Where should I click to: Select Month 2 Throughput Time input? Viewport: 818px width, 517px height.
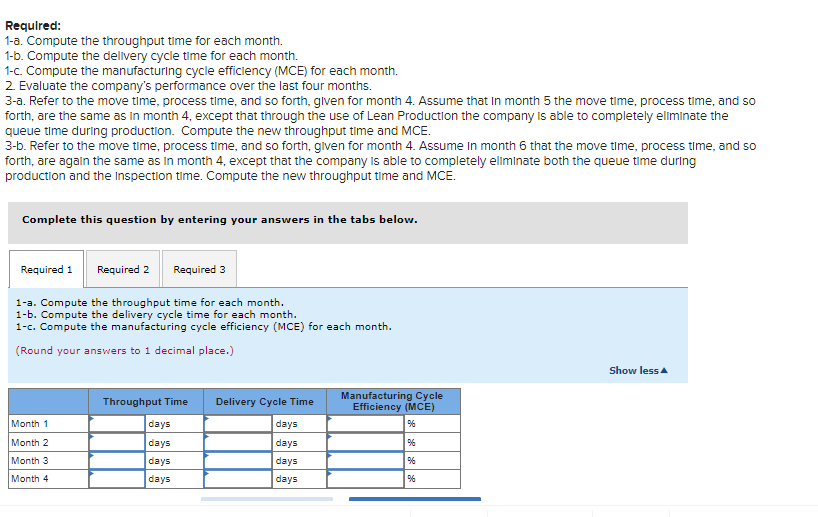click(117, 442)
